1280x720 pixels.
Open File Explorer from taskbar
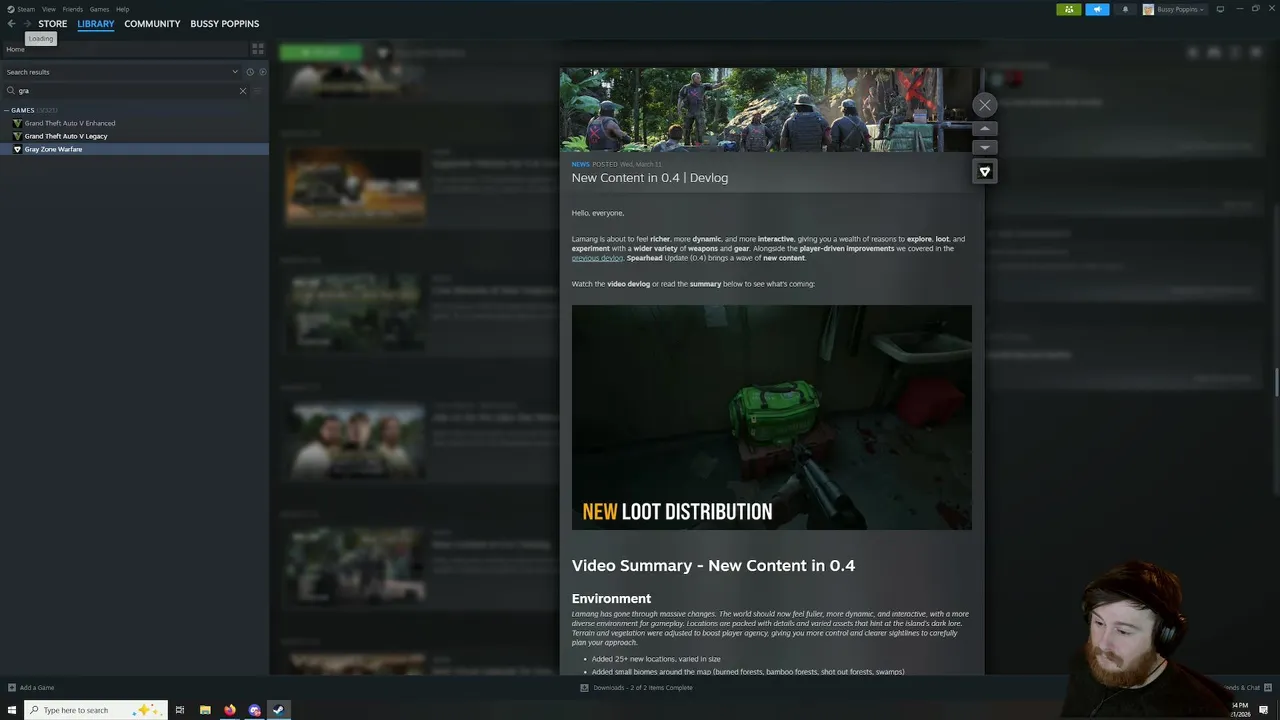click(x=205, y=710)
